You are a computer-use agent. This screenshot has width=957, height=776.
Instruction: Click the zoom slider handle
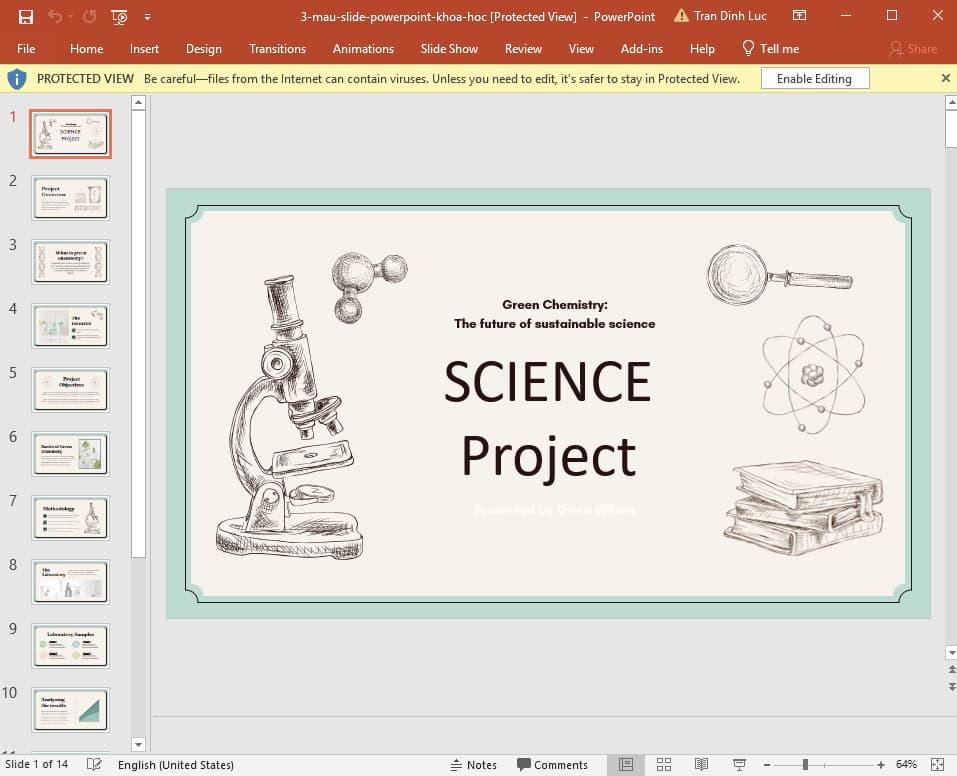[x=805, y=765]
